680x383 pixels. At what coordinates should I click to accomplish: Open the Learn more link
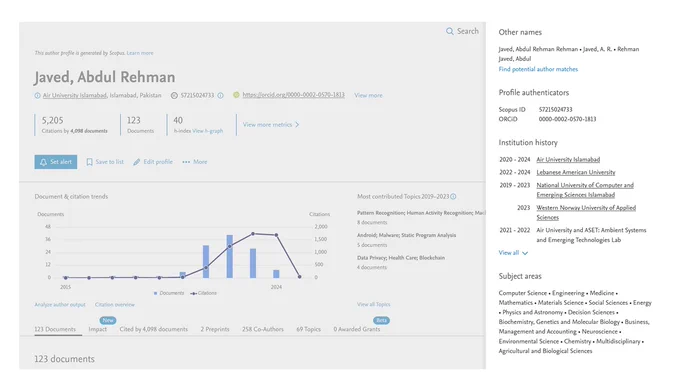(140, 53)
